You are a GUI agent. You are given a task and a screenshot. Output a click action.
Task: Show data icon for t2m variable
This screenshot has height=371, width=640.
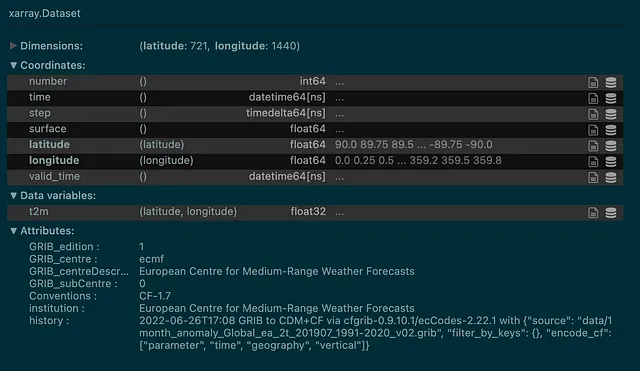tap(611, 213)
